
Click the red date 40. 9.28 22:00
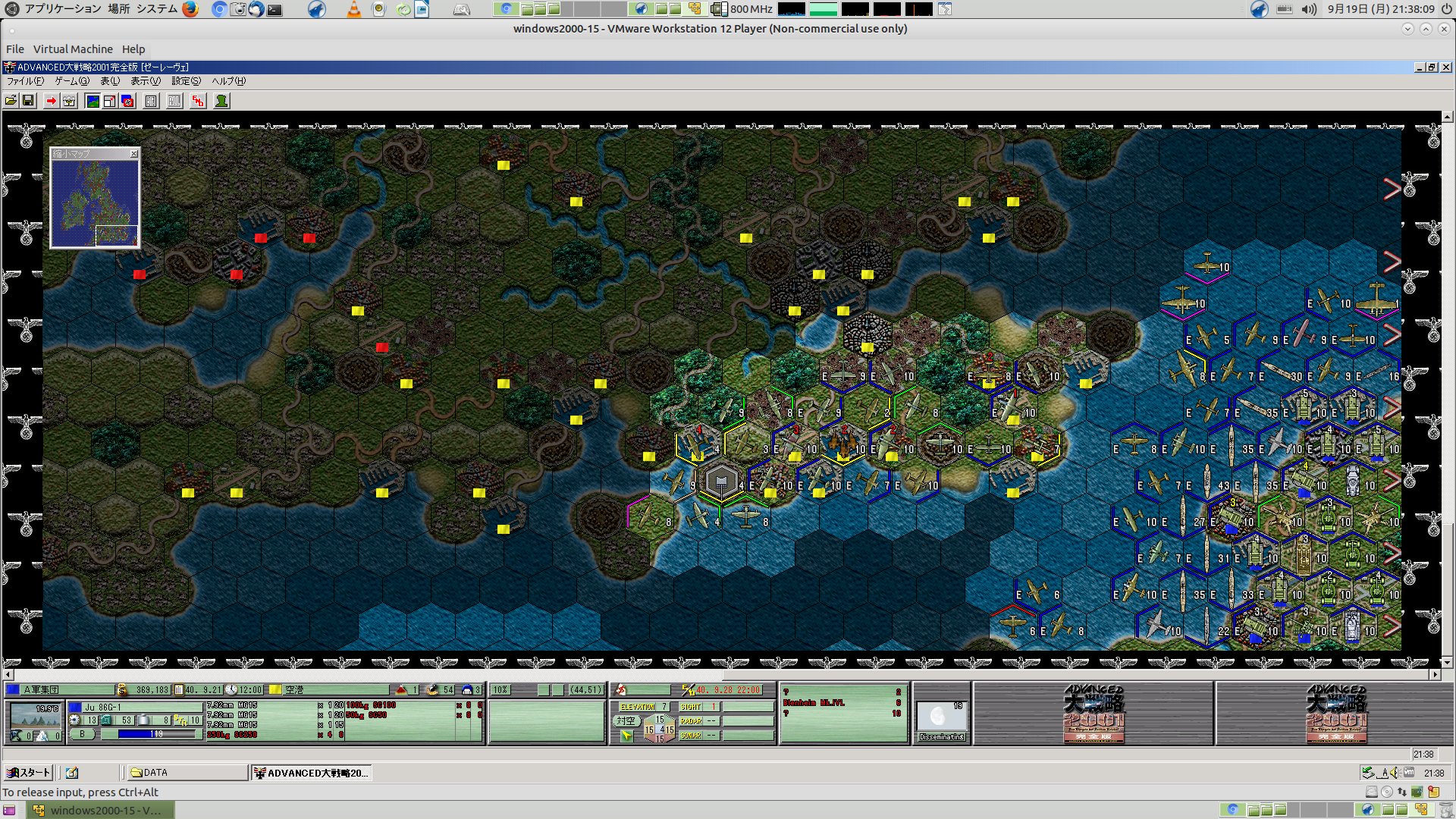coord(728,690)
